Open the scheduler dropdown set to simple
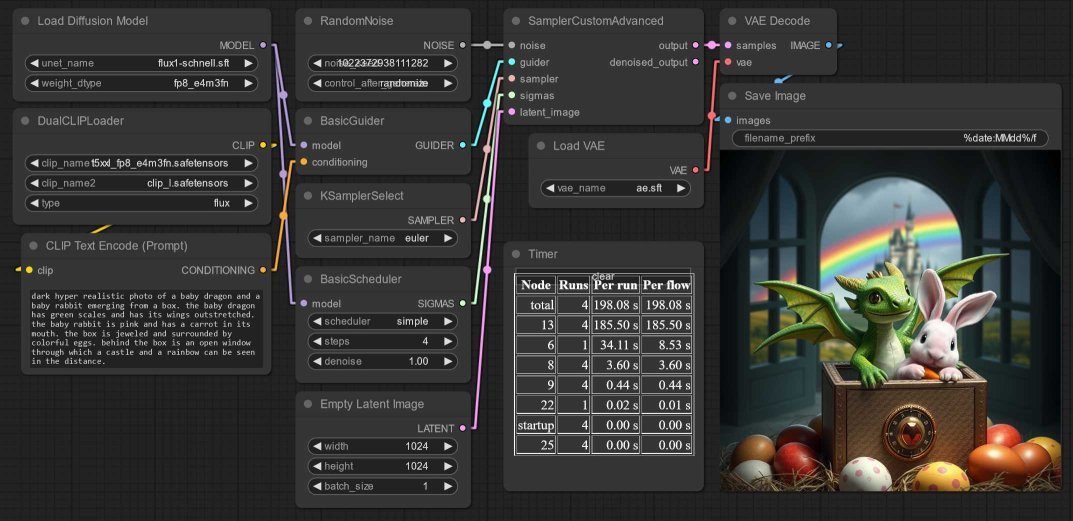The width and height of the screenshot is (1073, 521). pyautogui.click(x=384, y=321)
